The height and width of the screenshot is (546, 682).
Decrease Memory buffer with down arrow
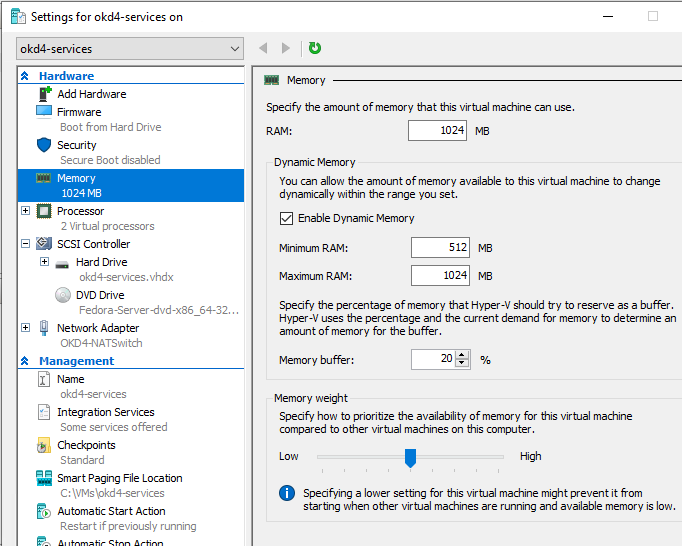462,363
